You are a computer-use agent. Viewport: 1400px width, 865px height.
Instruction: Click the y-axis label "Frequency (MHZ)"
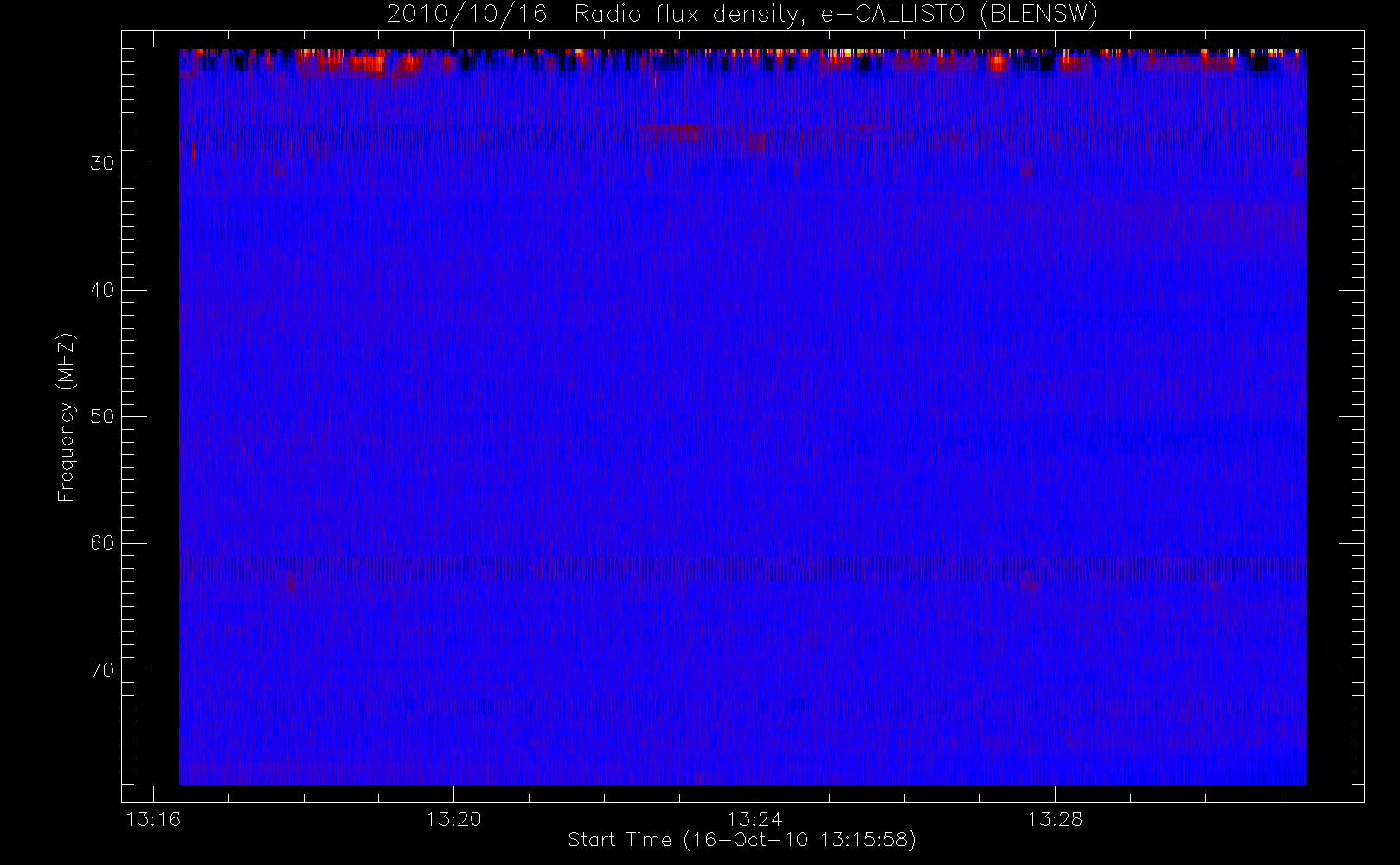click(x=67, y=417)
